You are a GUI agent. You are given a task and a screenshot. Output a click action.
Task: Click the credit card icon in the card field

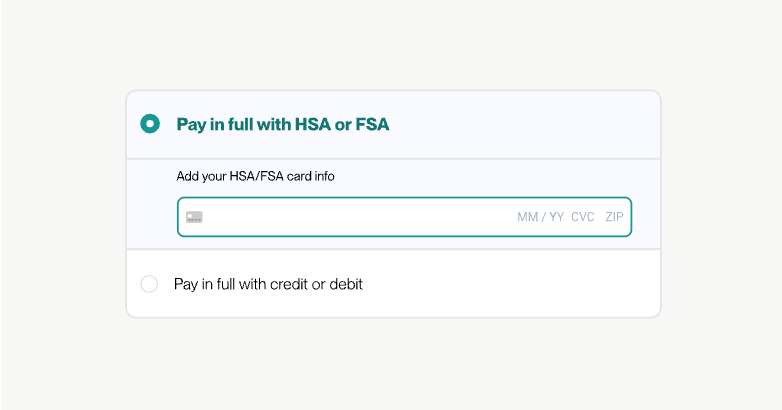194,217
